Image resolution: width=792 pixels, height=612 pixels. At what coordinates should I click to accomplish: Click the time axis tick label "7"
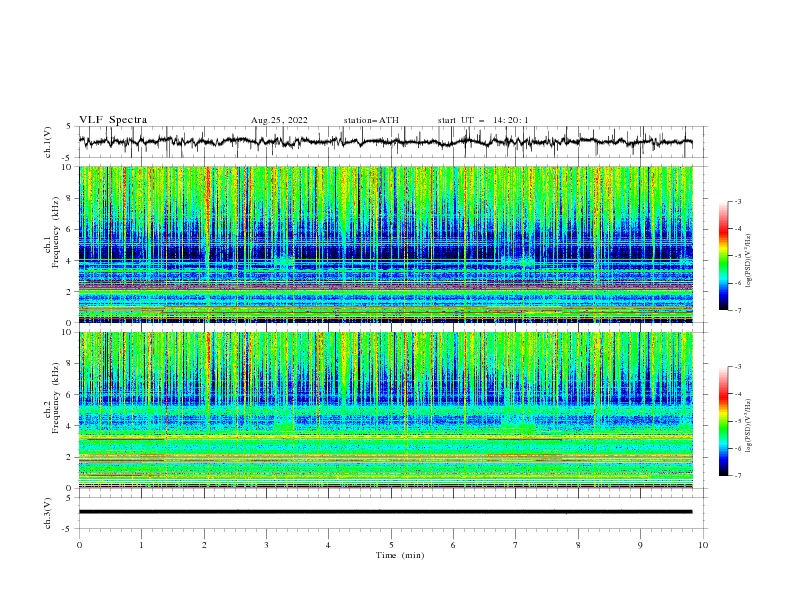pos(516,545)
